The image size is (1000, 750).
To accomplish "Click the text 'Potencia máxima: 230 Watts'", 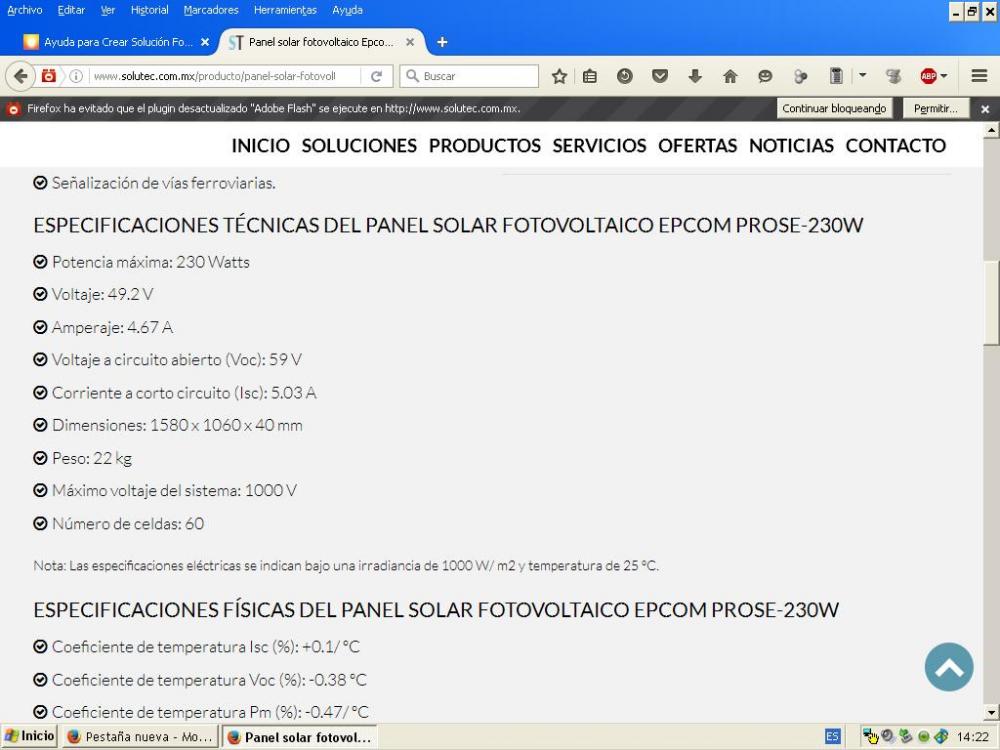I will 151,262.
